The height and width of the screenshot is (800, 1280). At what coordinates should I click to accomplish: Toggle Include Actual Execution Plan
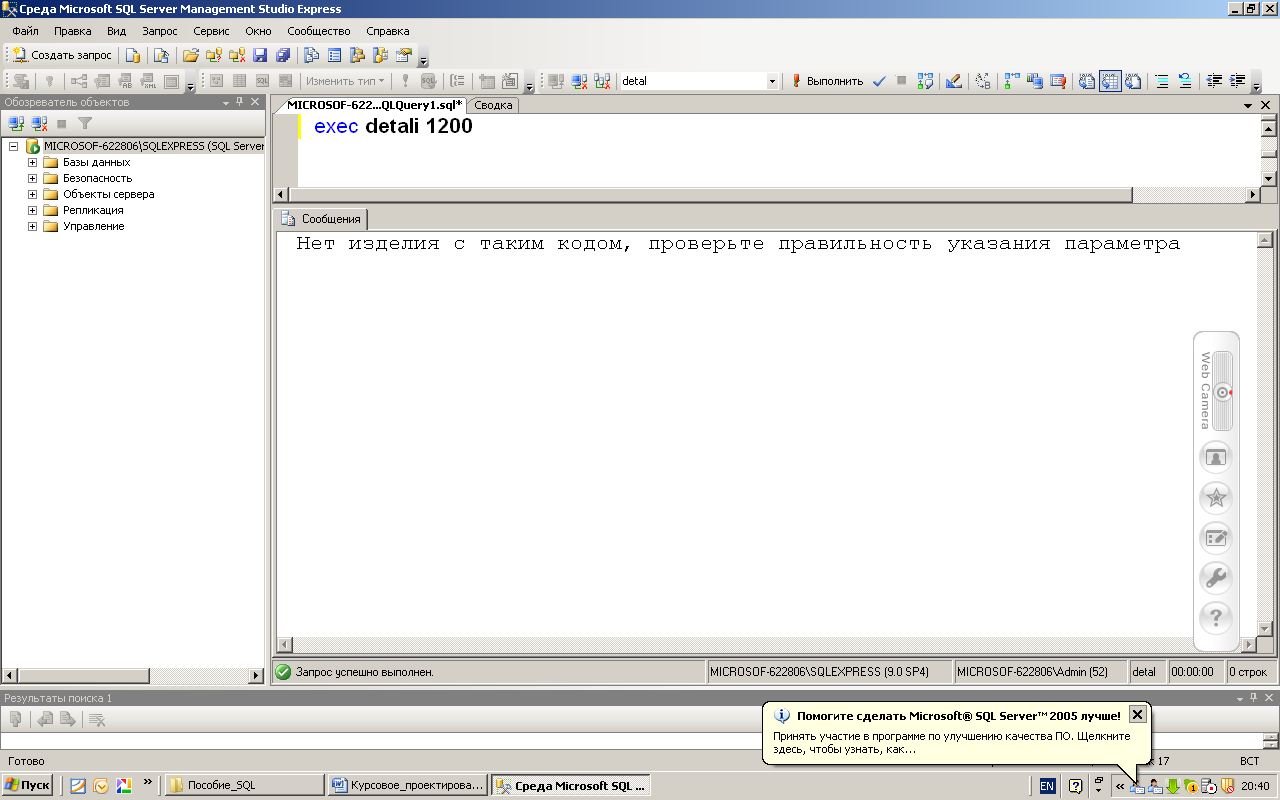pos(1011,81)
